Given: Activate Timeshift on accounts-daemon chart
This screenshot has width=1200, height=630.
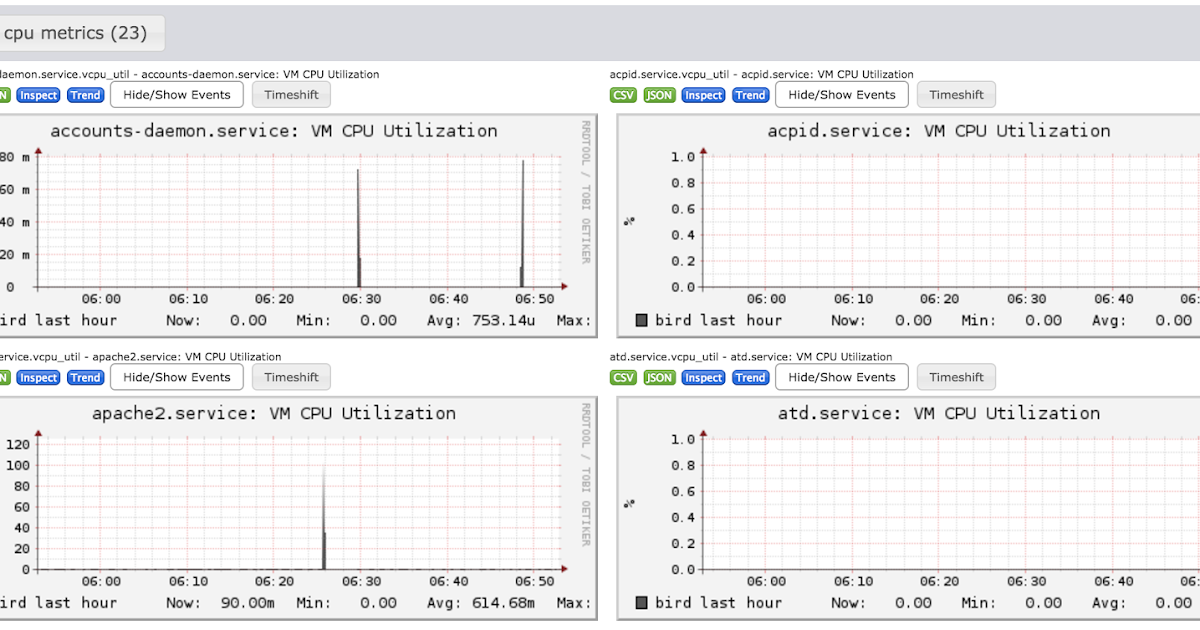Looking at the screenshot, I should tap(291, 94).
